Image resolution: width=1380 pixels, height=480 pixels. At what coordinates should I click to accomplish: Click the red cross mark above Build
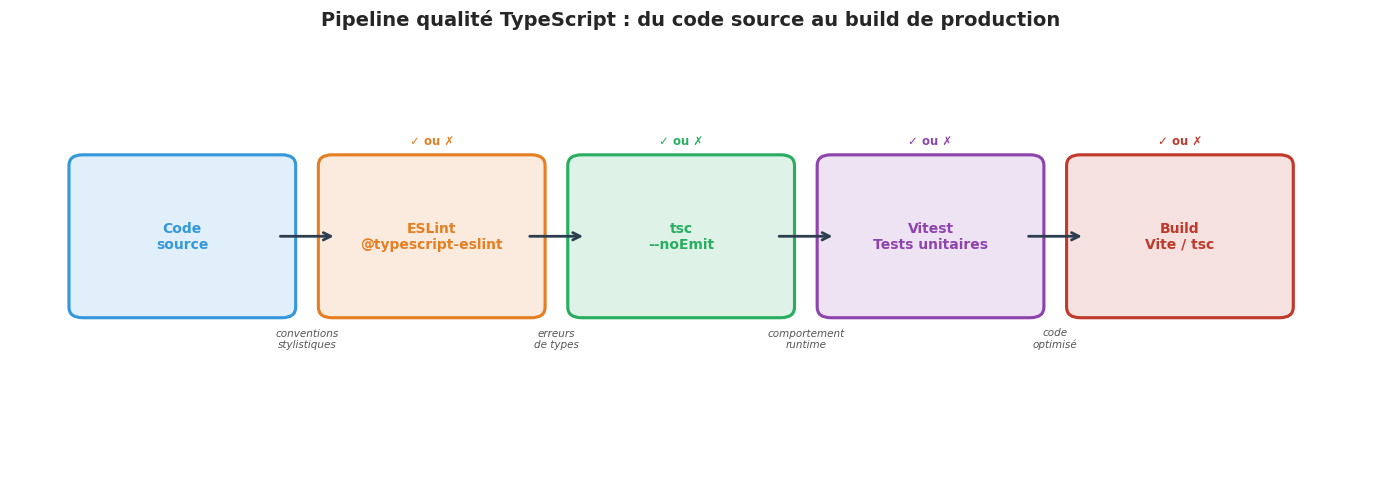click(1197, 142)
